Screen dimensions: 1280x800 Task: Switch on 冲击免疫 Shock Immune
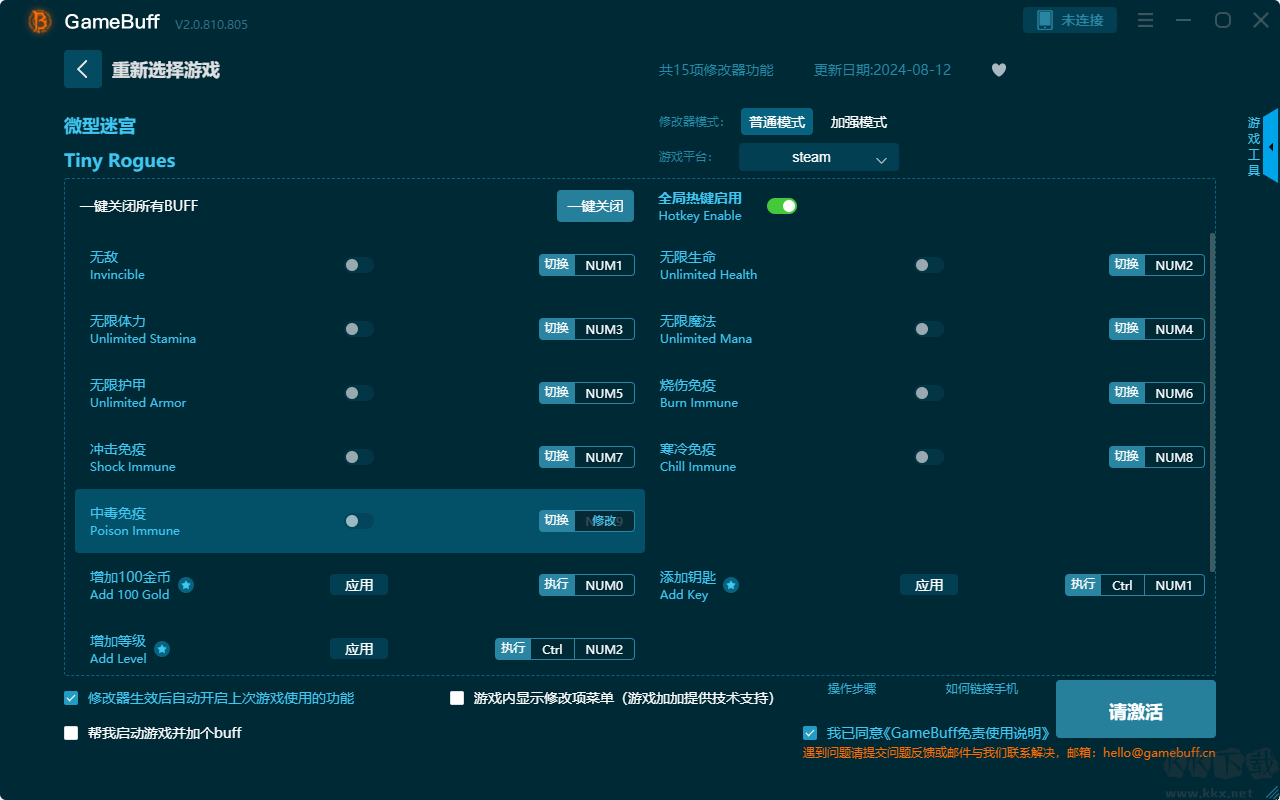(359, 457)
